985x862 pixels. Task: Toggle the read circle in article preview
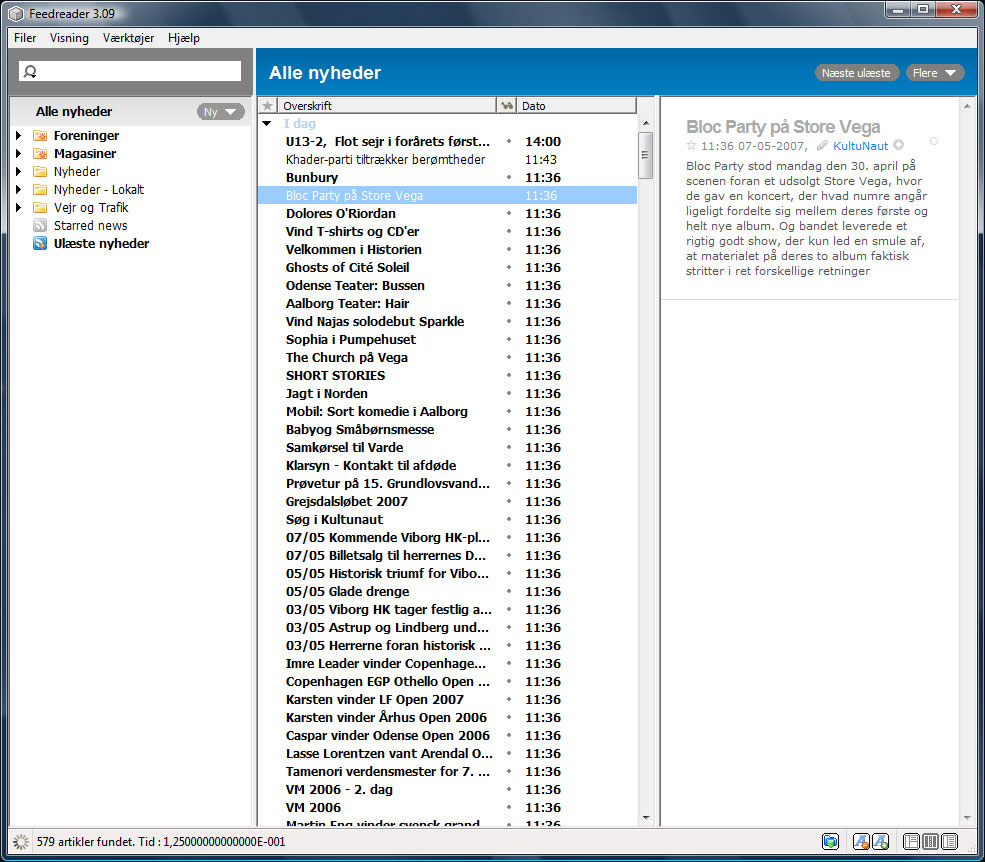tap(933, 141)
